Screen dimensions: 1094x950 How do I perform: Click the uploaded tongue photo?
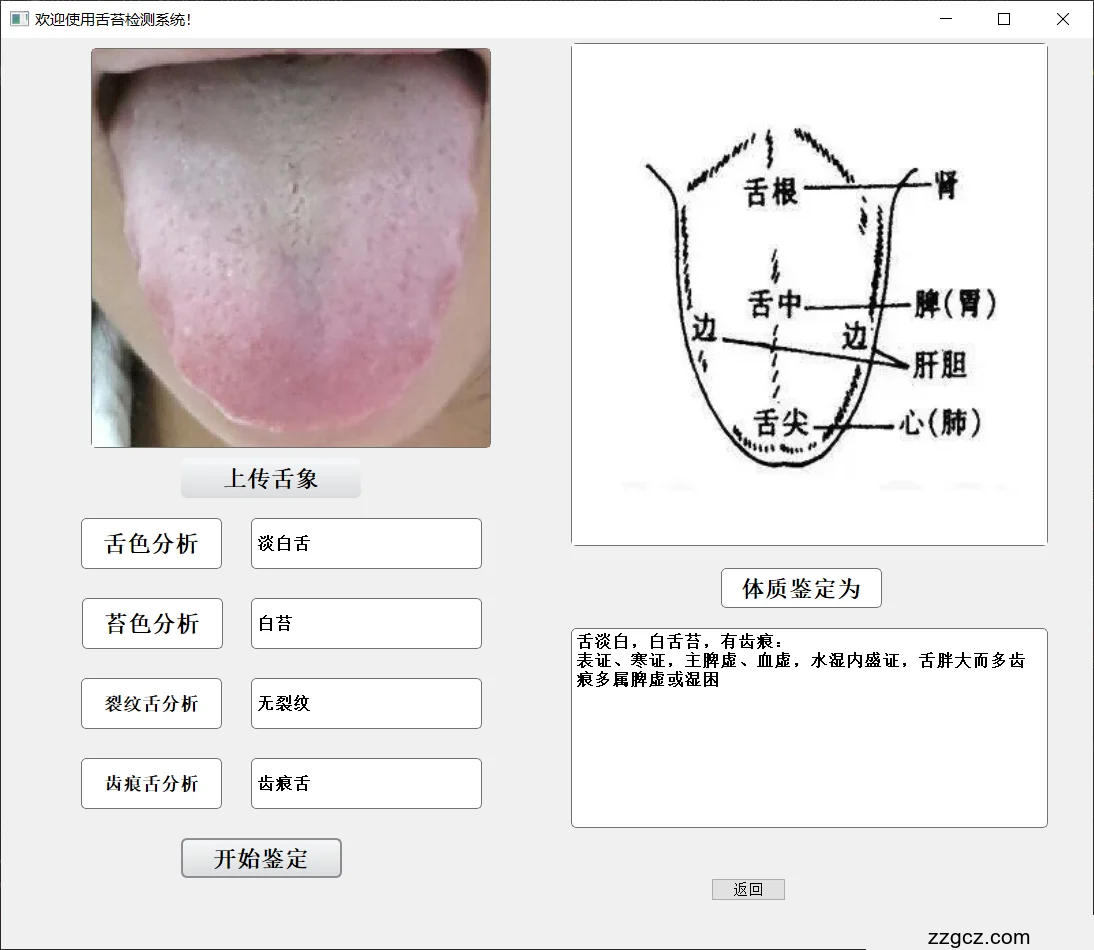(291, 248)
